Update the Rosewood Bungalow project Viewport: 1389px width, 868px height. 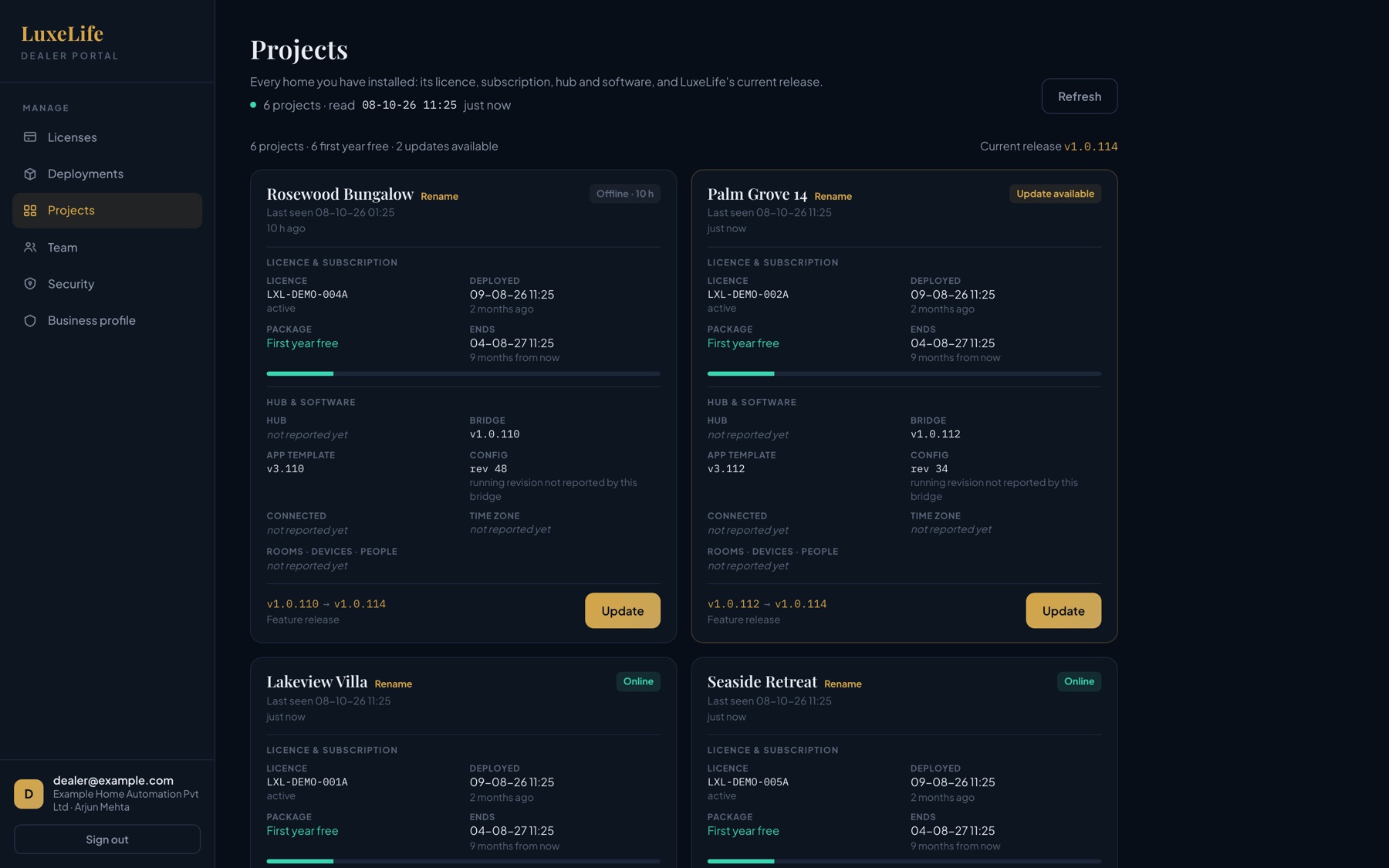point(623,610)
